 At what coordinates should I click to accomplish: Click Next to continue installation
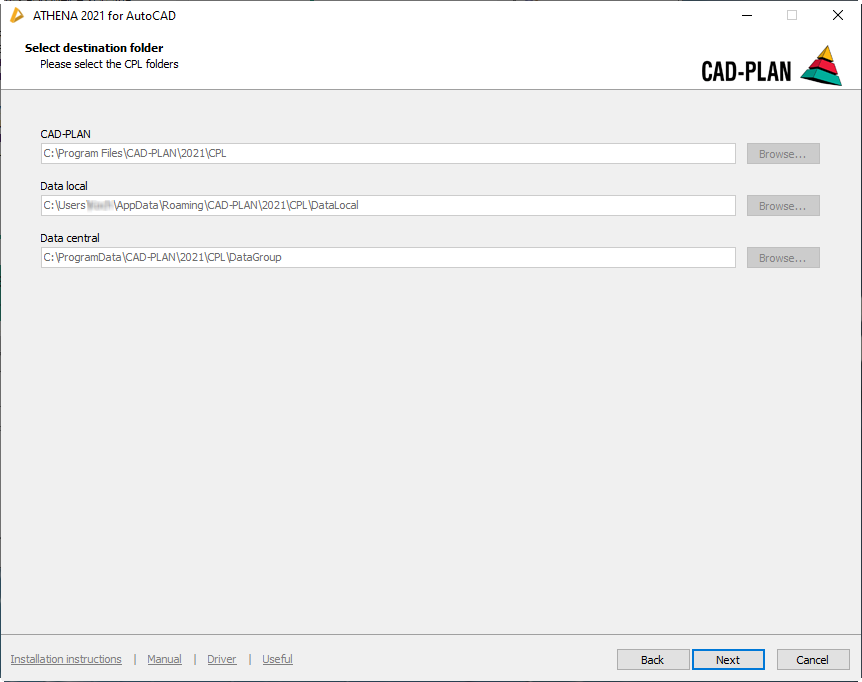pyautogui.click(x=728, y=660)
